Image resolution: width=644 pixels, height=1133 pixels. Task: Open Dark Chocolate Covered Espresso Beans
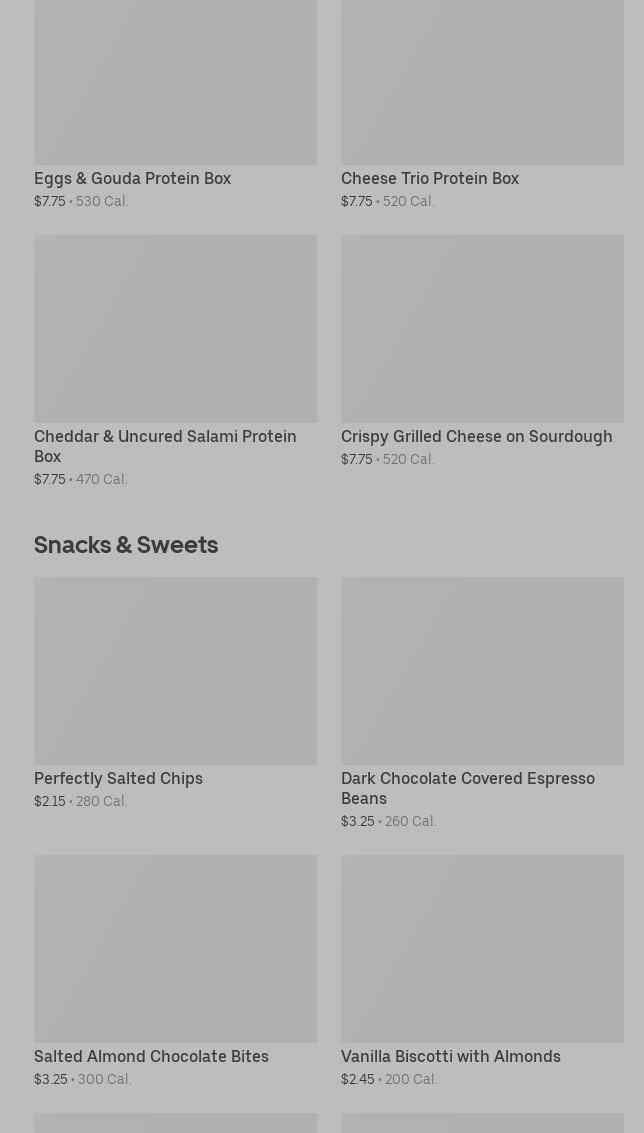pos(467,788)
